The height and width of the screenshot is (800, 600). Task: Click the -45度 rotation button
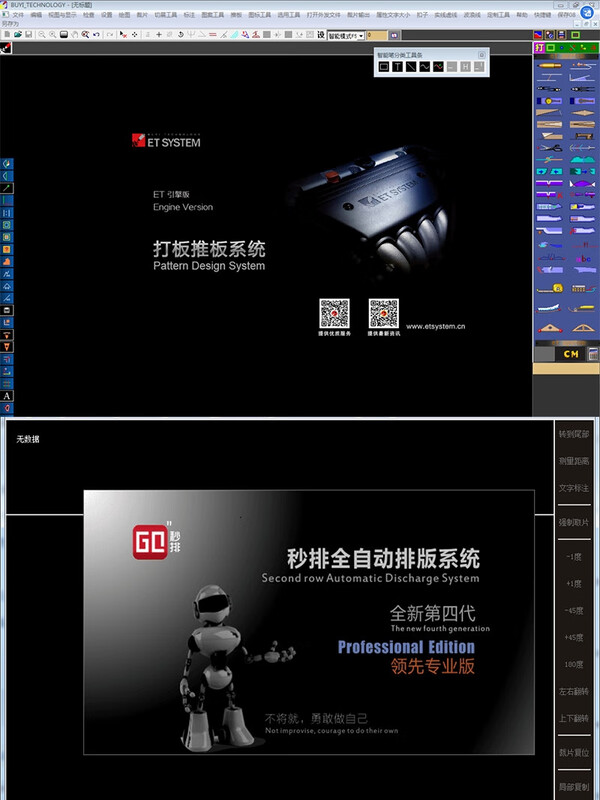[573, 611]
